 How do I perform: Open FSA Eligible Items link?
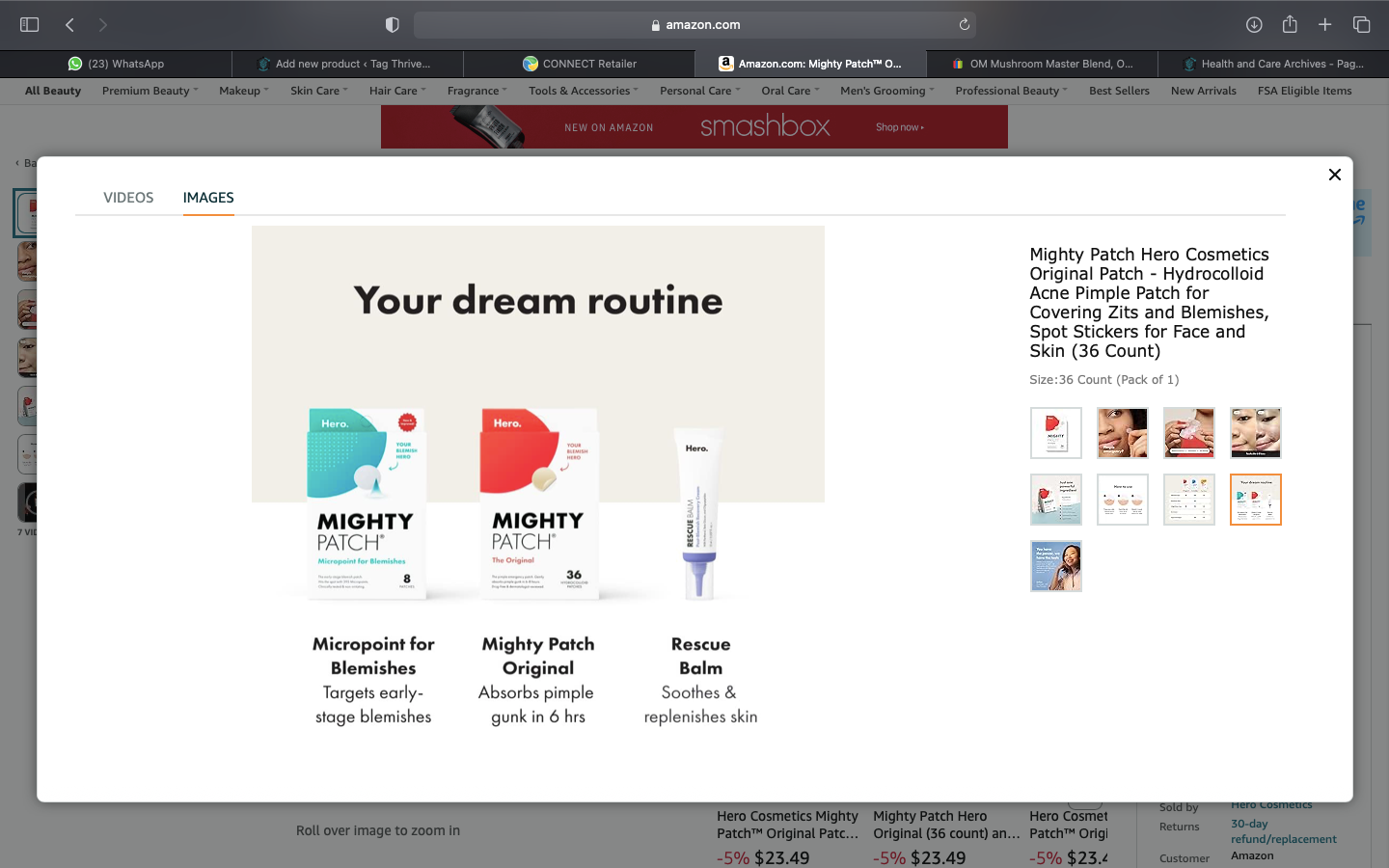(x=1304, y=91)
